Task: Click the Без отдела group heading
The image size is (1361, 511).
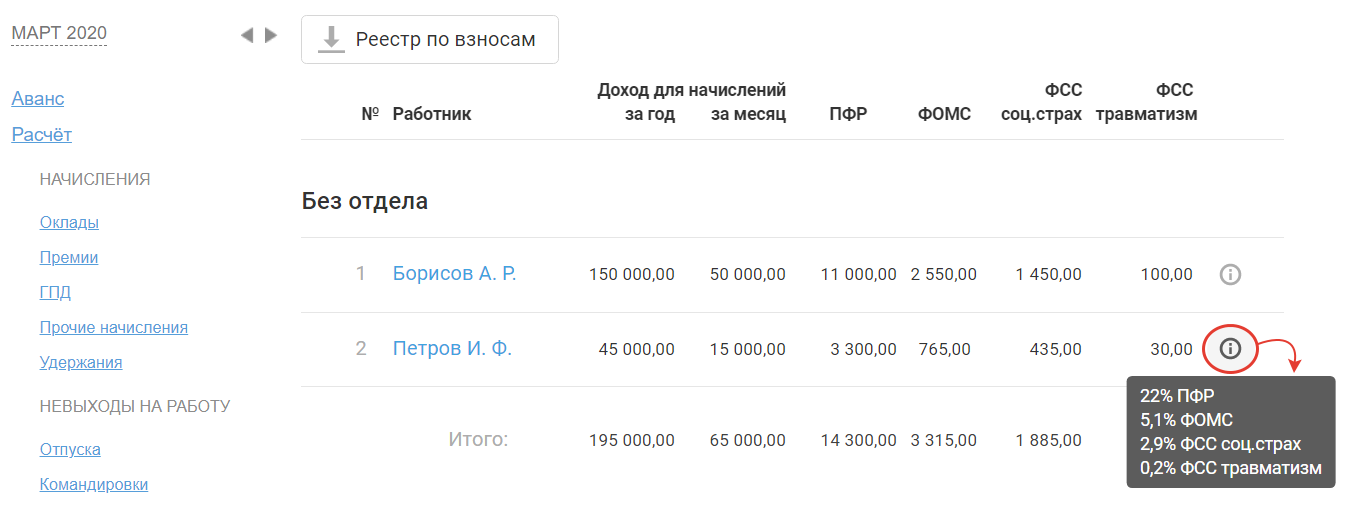Action: pos(365,201)
